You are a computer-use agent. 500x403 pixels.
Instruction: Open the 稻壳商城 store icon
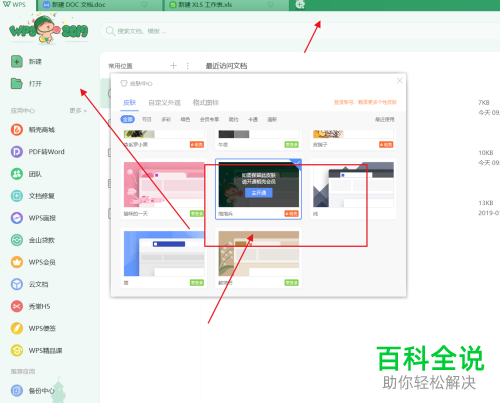coord(17,130)
